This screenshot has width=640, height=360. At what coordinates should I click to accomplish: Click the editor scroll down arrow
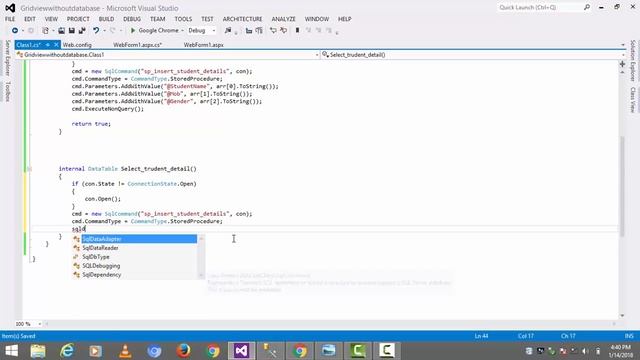(622, 316)
